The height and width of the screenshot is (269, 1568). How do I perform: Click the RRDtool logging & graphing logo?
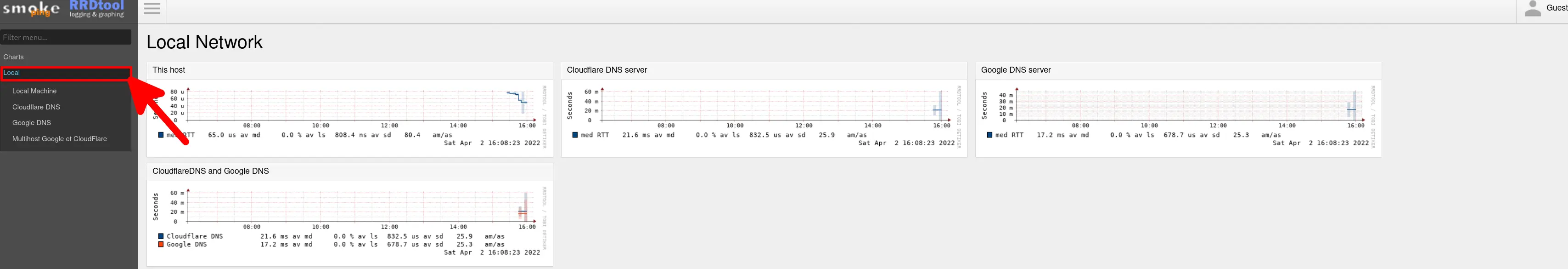click(x=97, y=9)
